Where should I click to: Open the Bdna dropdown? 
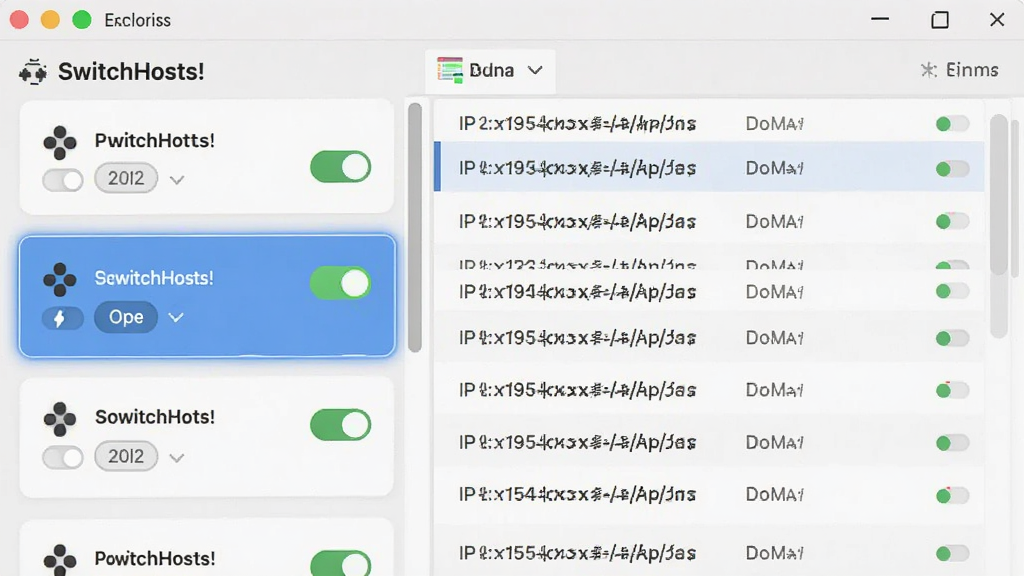(x=490, y=71)
